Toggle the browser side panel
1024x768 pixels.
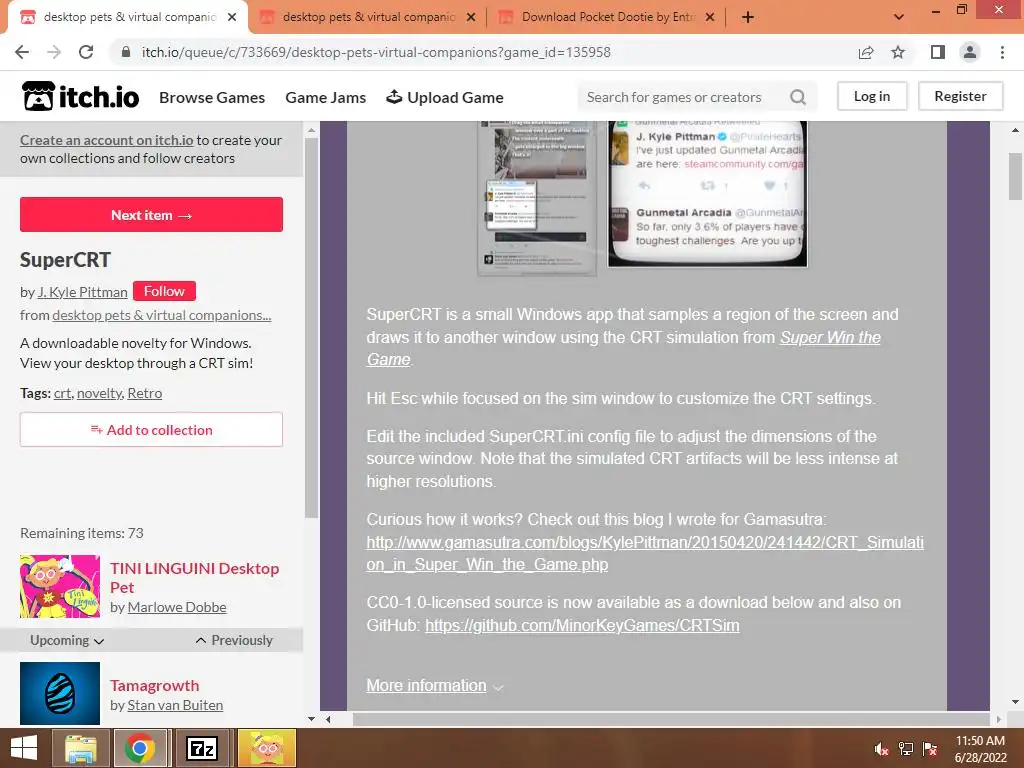938,52
